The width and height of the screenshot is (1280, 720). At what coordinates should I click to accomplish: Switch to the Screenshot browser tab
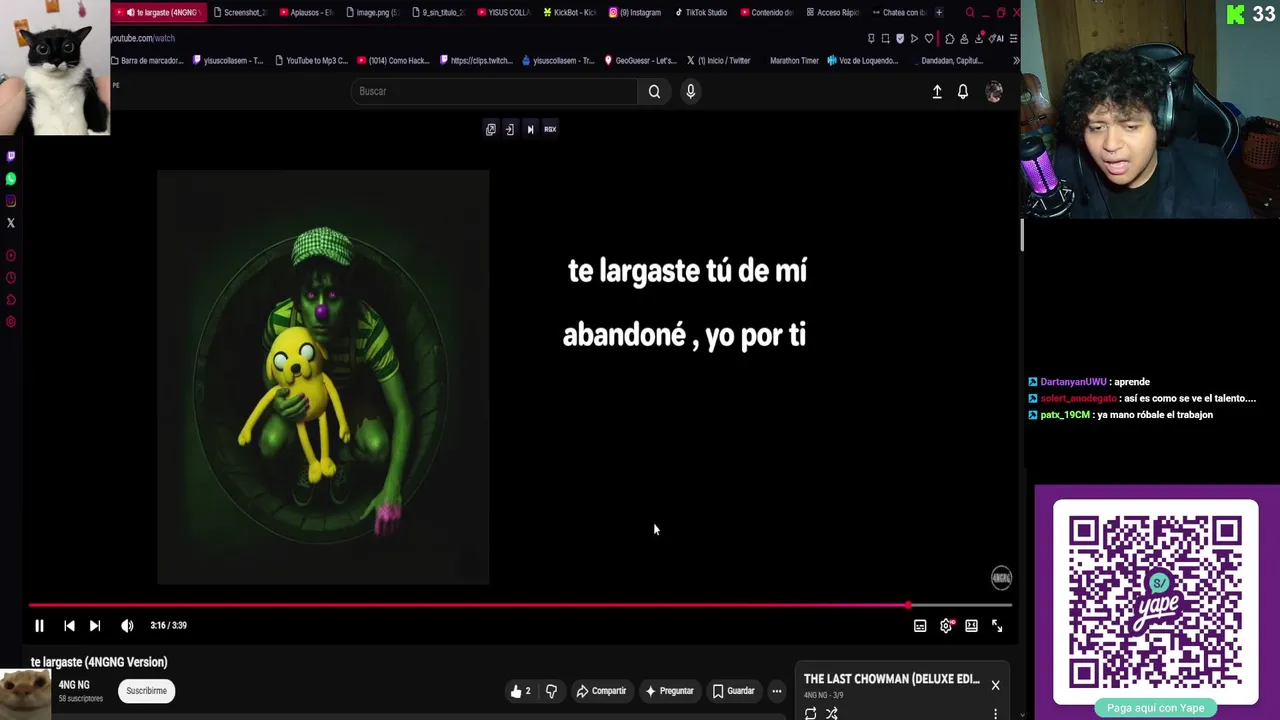coord(239,13)
